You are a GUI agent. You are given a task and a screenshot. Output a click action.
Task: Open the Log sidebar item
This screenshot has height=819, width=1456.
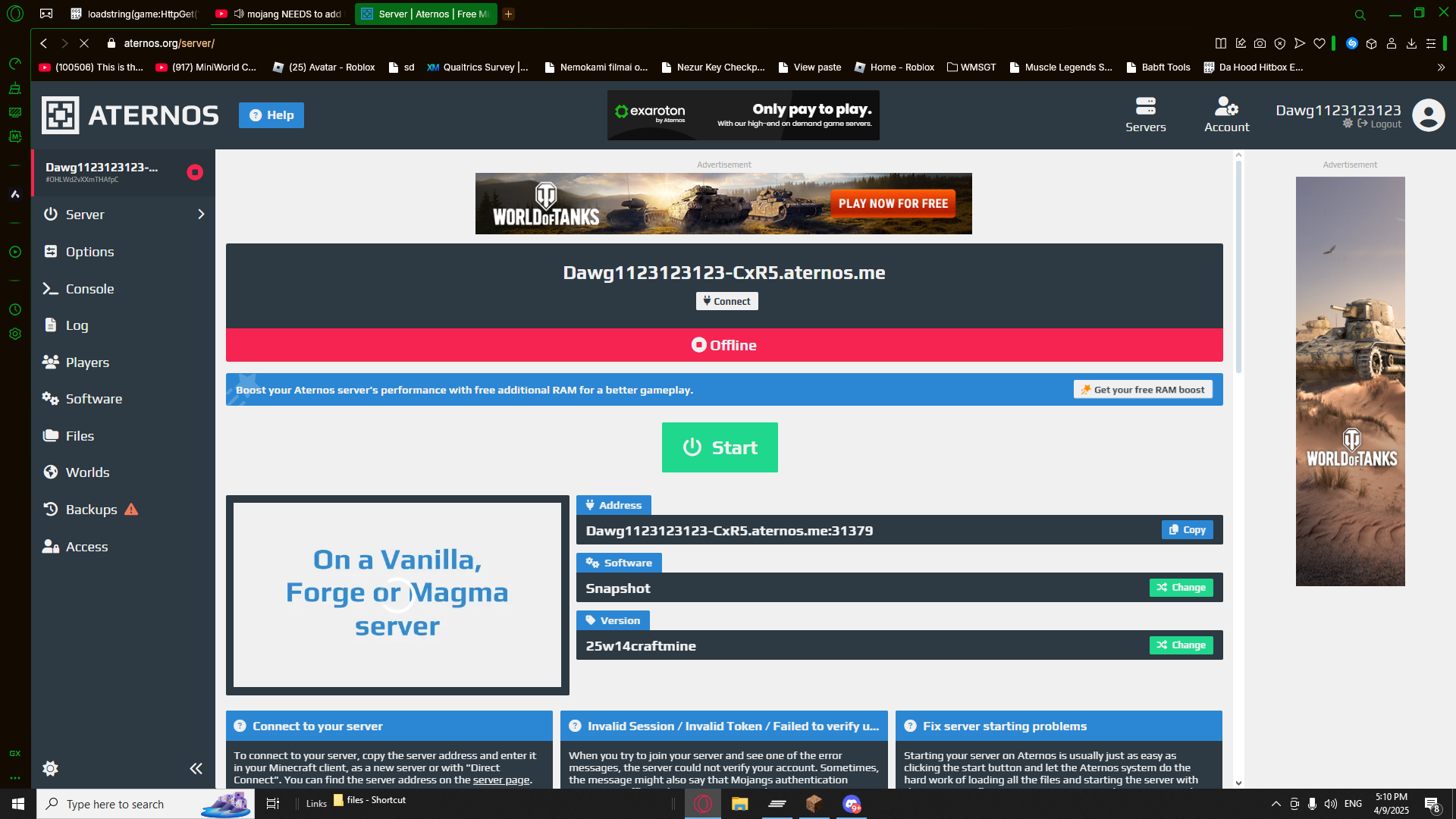(x=124, y=325)
